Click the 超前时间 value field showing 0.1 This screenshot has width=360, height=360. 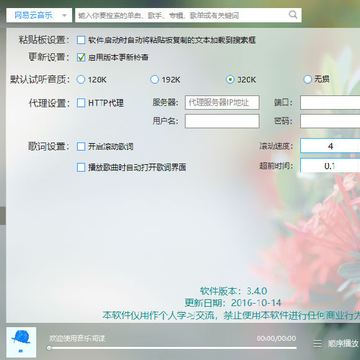tap(330, 166)
